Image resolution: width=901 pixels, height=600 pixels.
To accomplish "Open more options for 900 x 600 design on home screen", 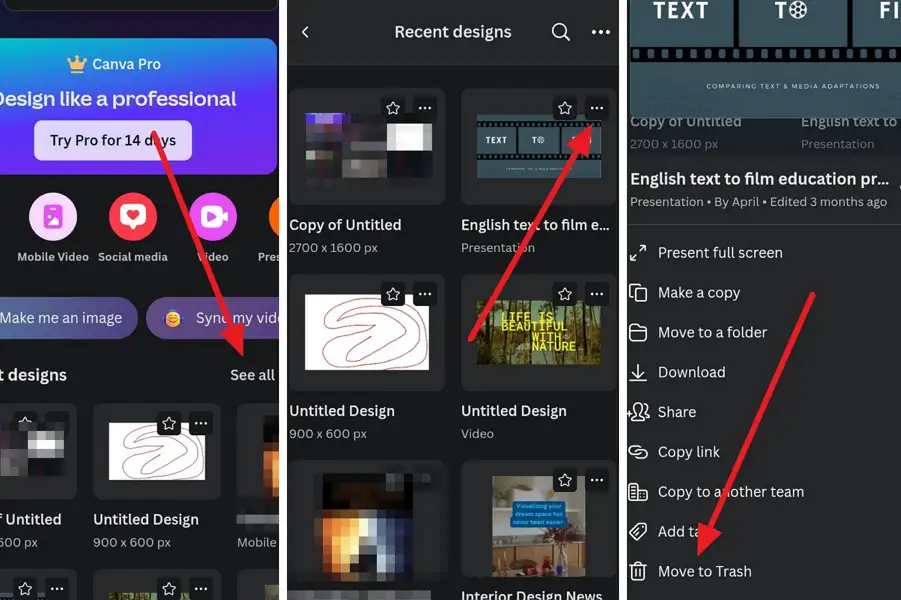I will tap(201, 424).
